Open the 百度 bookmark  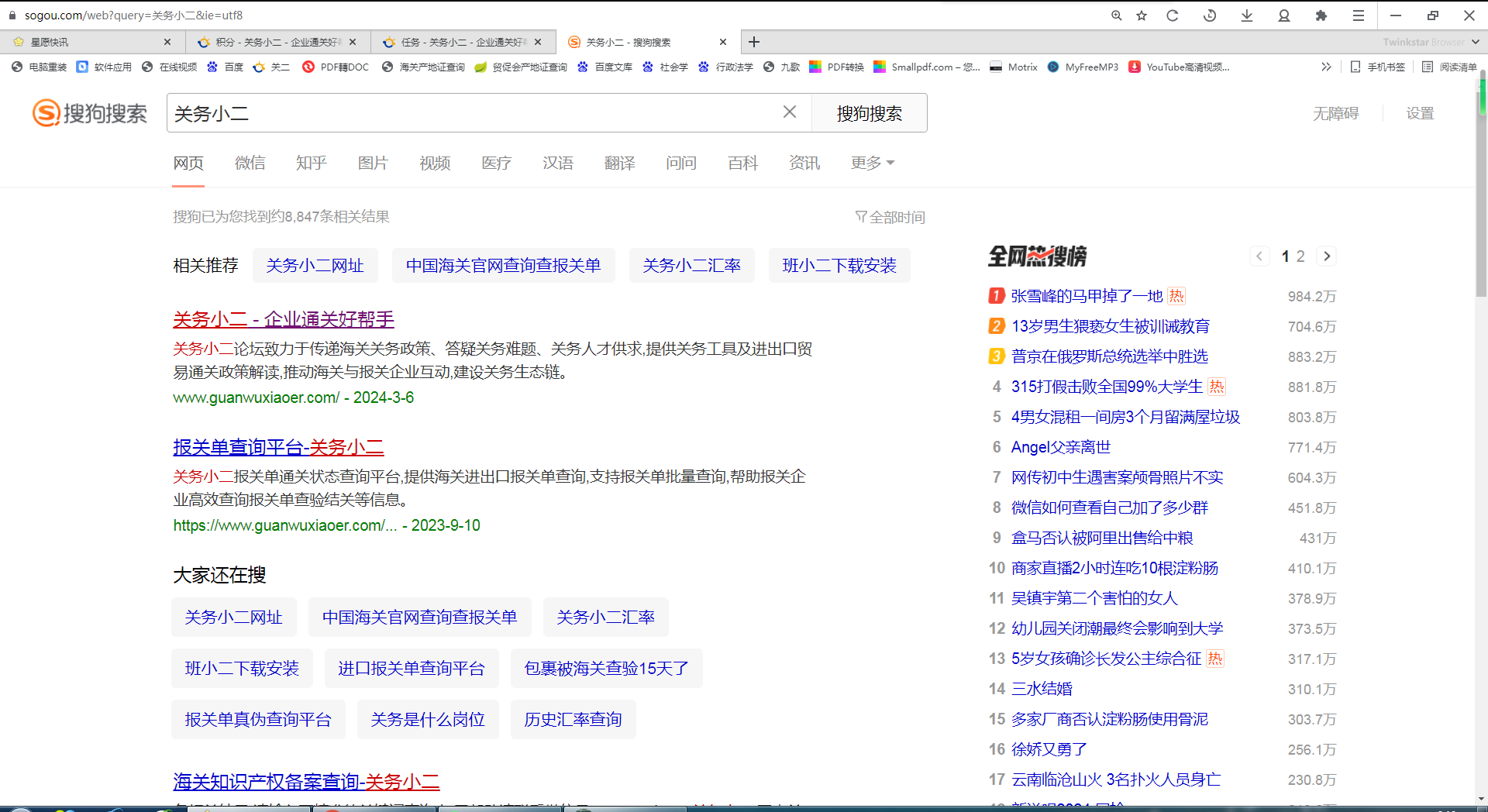click(226, 67)
